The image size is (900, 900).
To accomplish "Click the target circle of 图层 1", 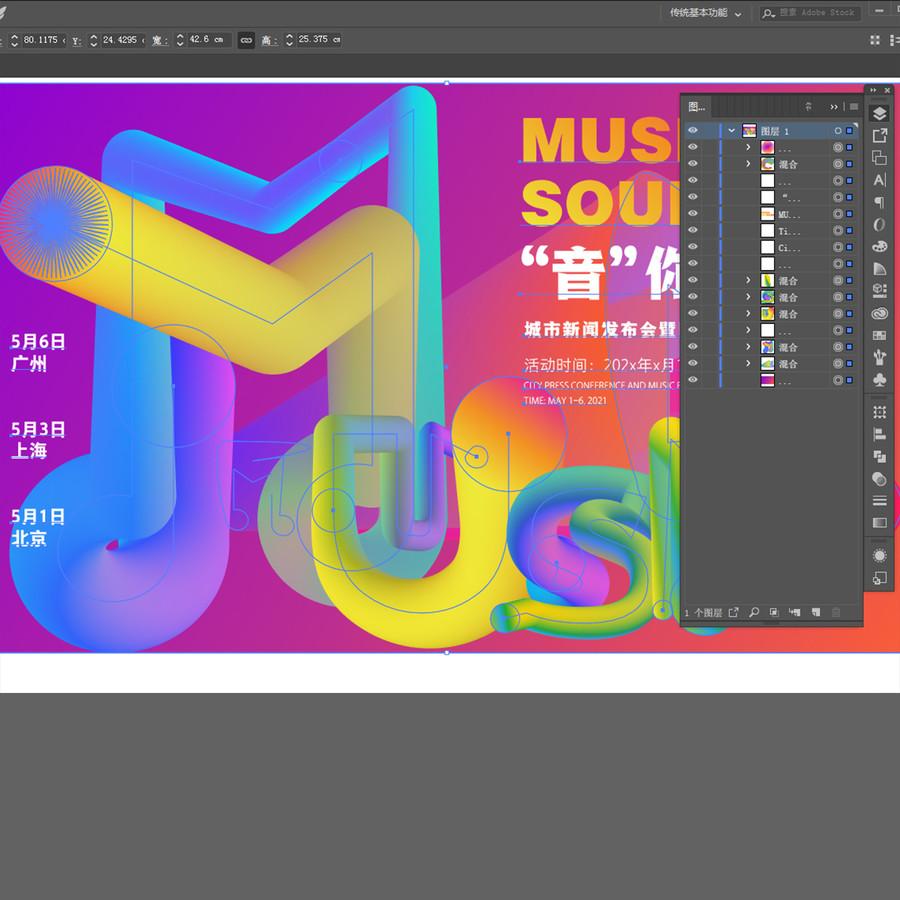I will tap(838, 131).
